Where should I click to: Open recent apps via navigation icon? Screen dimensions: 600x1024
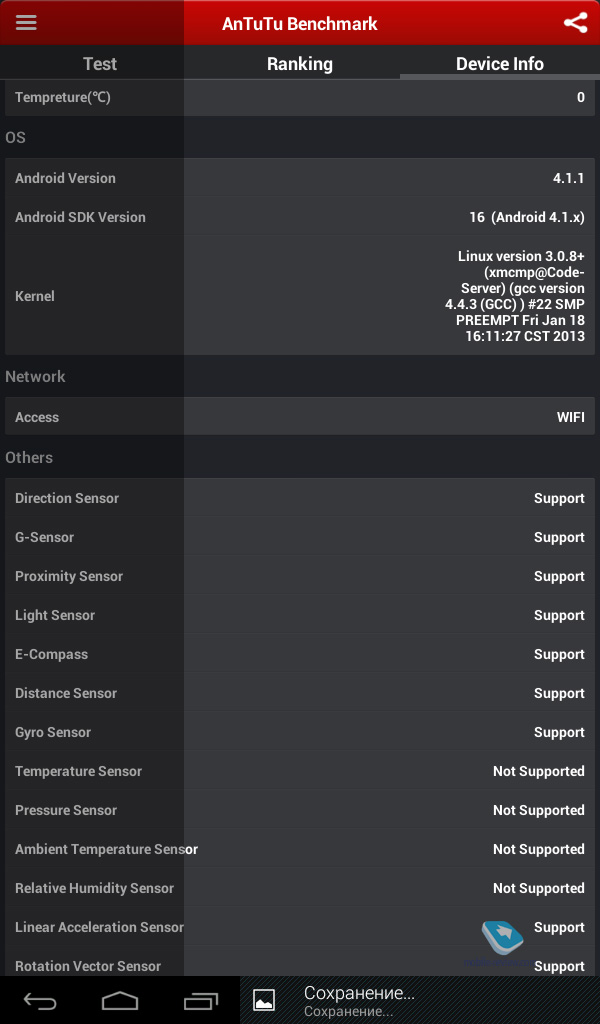200,1000
